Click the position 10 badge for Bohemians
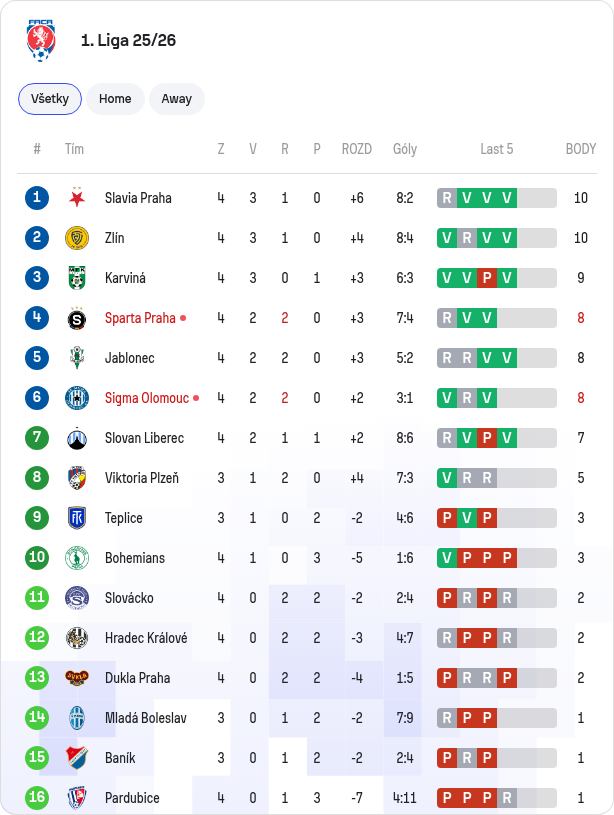The image size is (614, 815). tap(37, 557)
